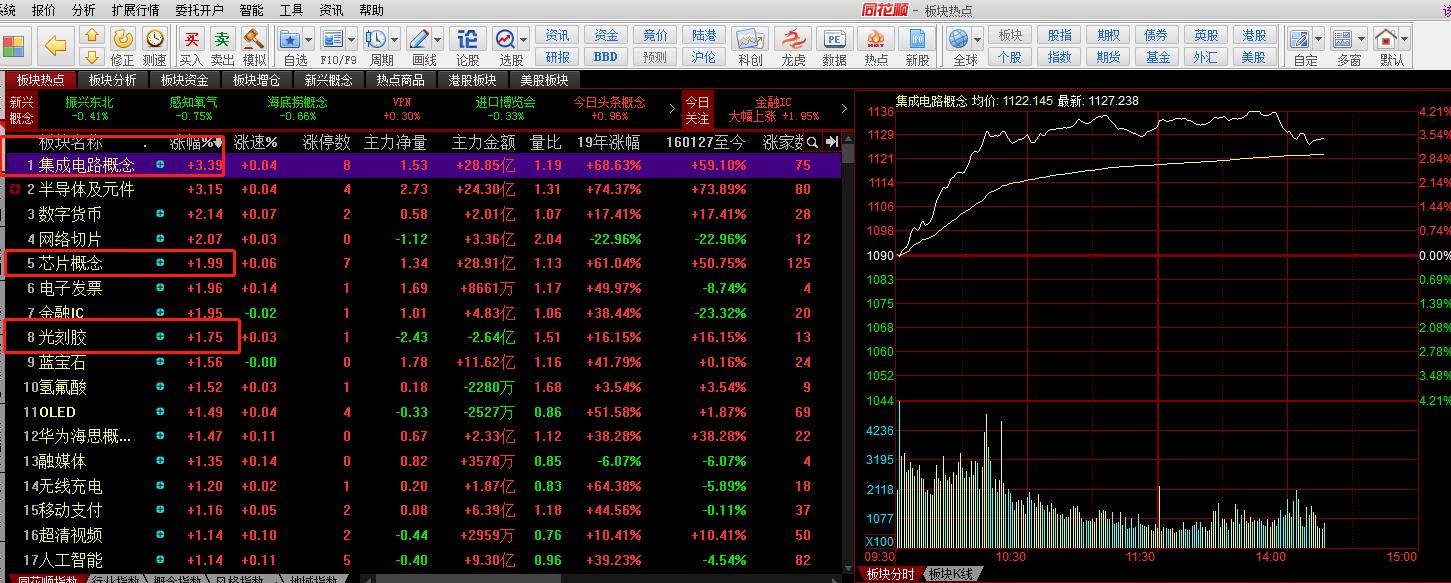The height and width of the screenshot is (583, 1451).
Task: Click the search magnifier in table header
Action: 812,142
